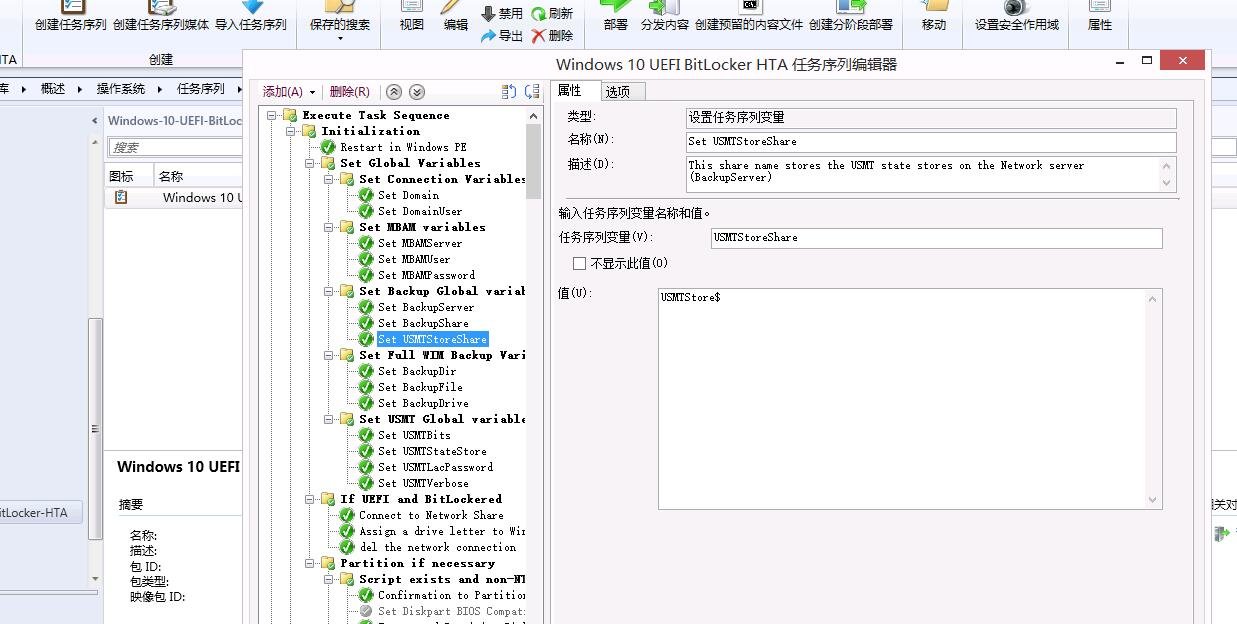Collapse the Execute Task Sequence node
Image resolution: width=1237 pixels, height=624 pixels.
272,115
